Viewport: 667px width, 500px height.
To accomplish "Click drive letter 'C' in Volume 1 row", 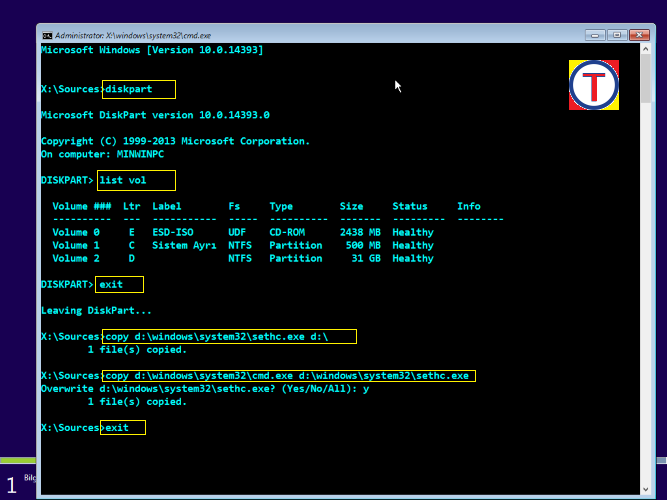I will 131,246.
